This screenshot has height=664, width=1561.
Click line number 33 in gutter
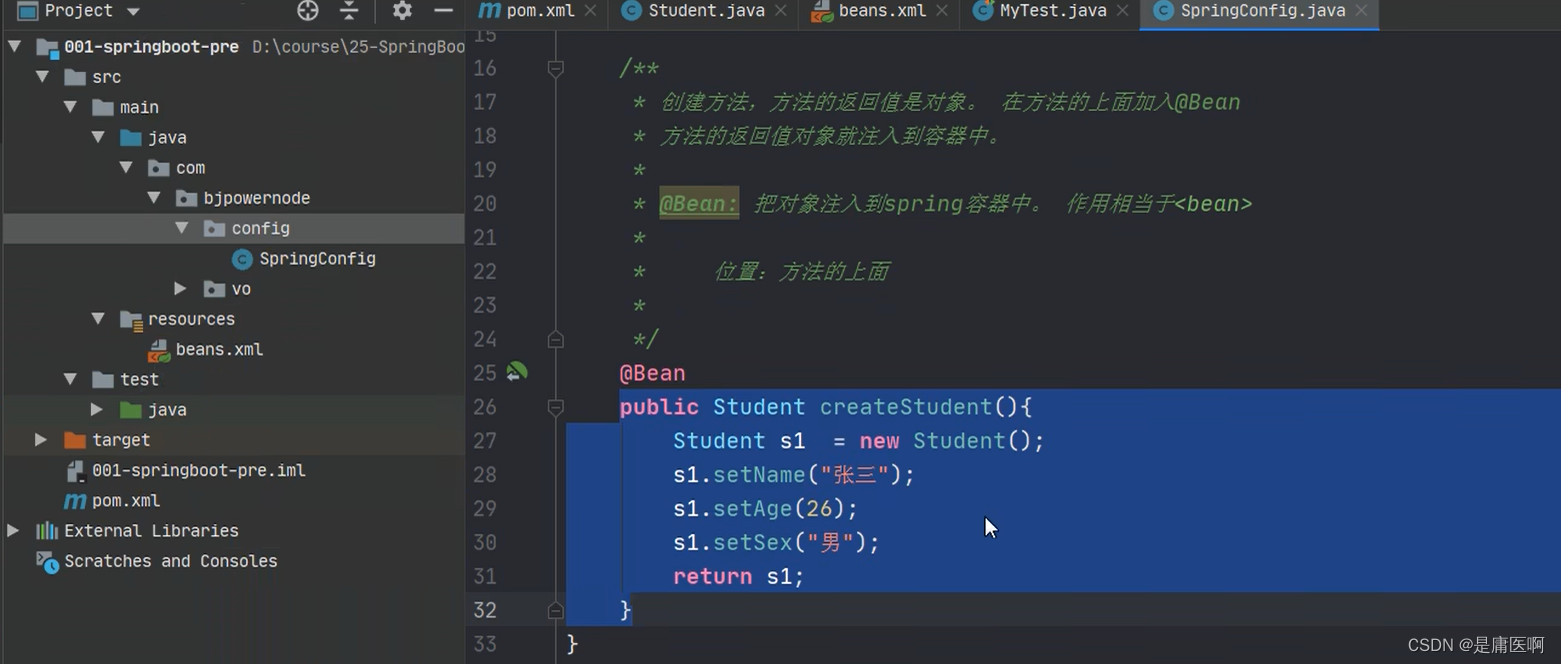(x=485, y=644)
